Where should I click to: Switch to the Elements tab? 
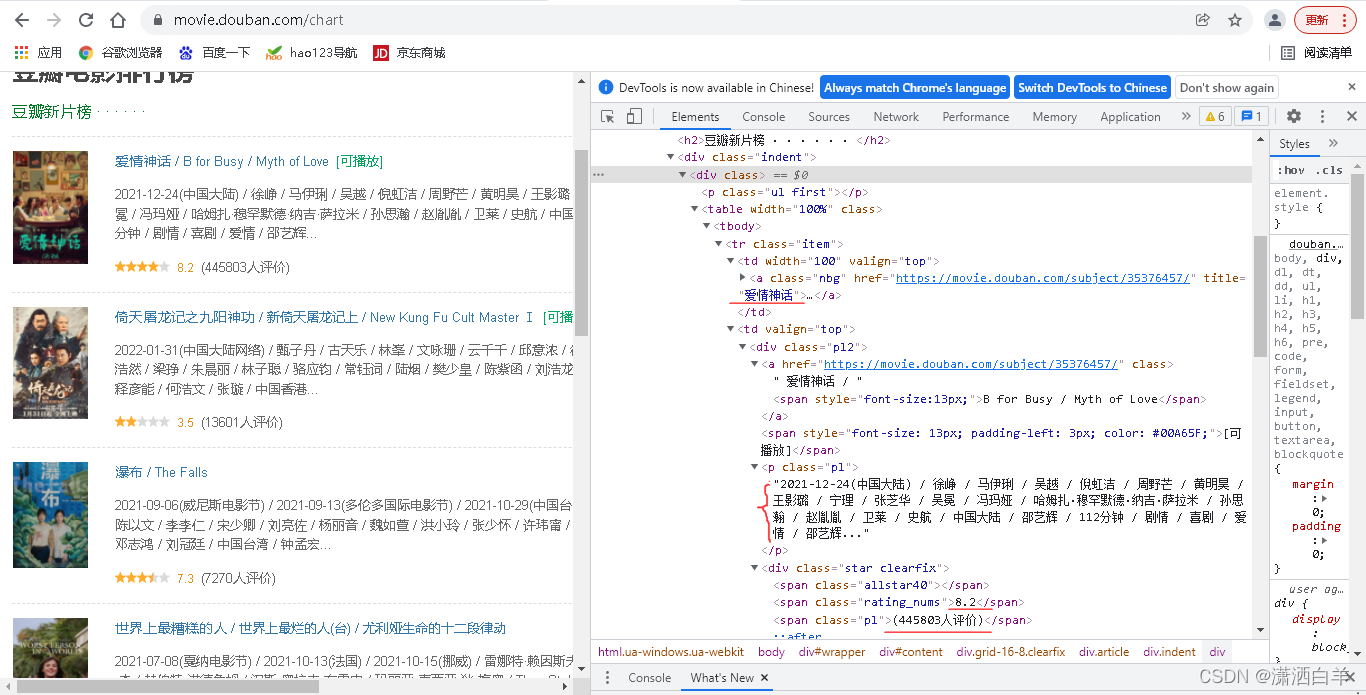(x=695, y=117)
